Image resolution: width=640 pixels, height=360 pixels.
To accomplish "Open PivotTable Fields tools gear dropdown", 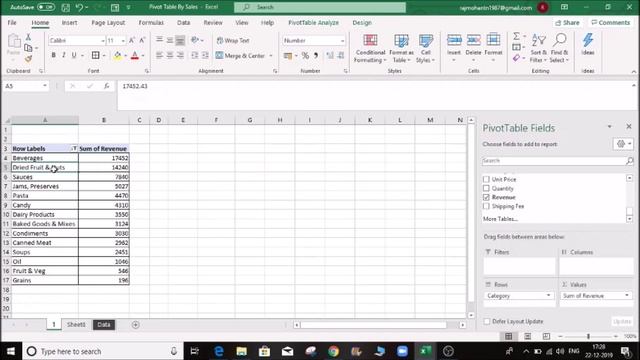I will pos(623,144).
